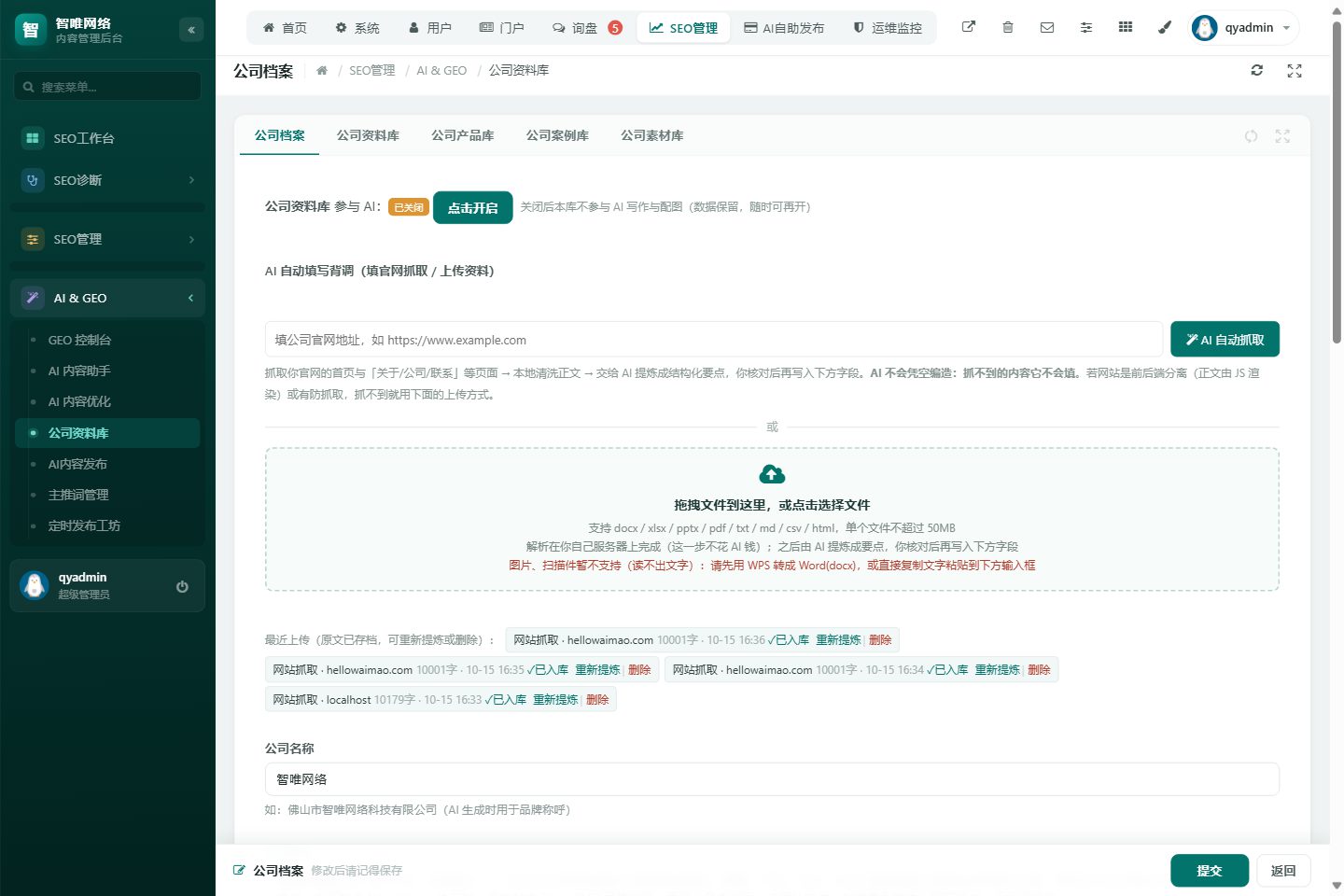Click the trash icon in the top bar
Screen dimensions: 1344x896
pyautogui.click(x=1008, y=27)
